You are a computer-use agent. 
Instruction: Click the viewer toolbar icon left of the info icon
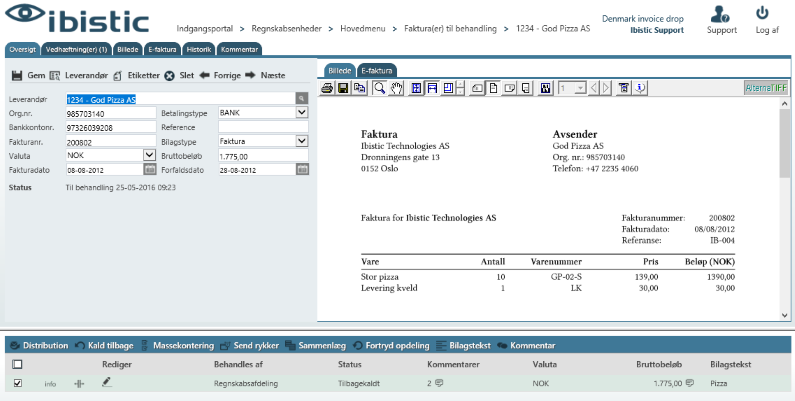pos(624,88)
